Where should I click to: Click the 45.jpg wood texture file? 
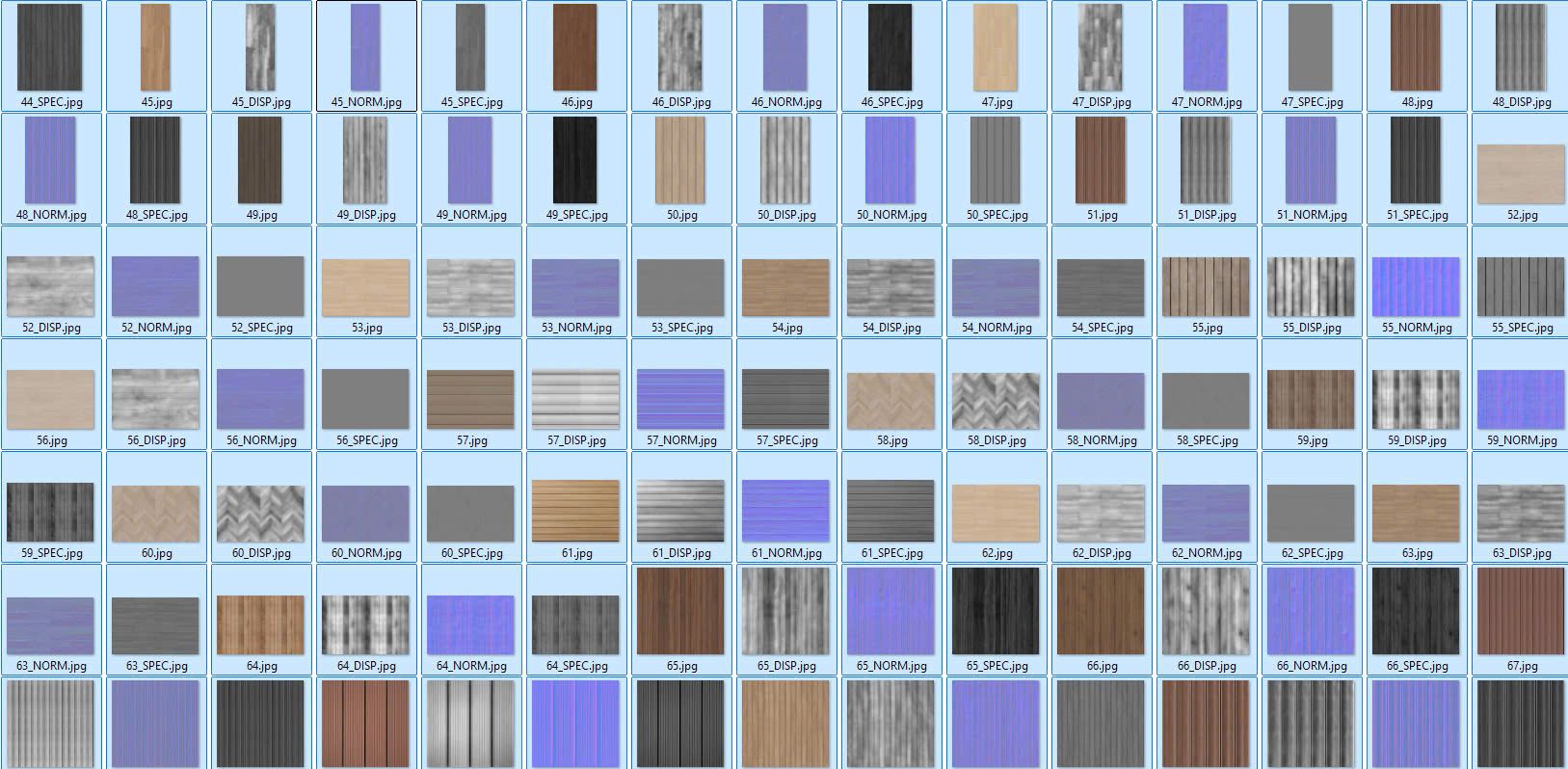point(156,47)
